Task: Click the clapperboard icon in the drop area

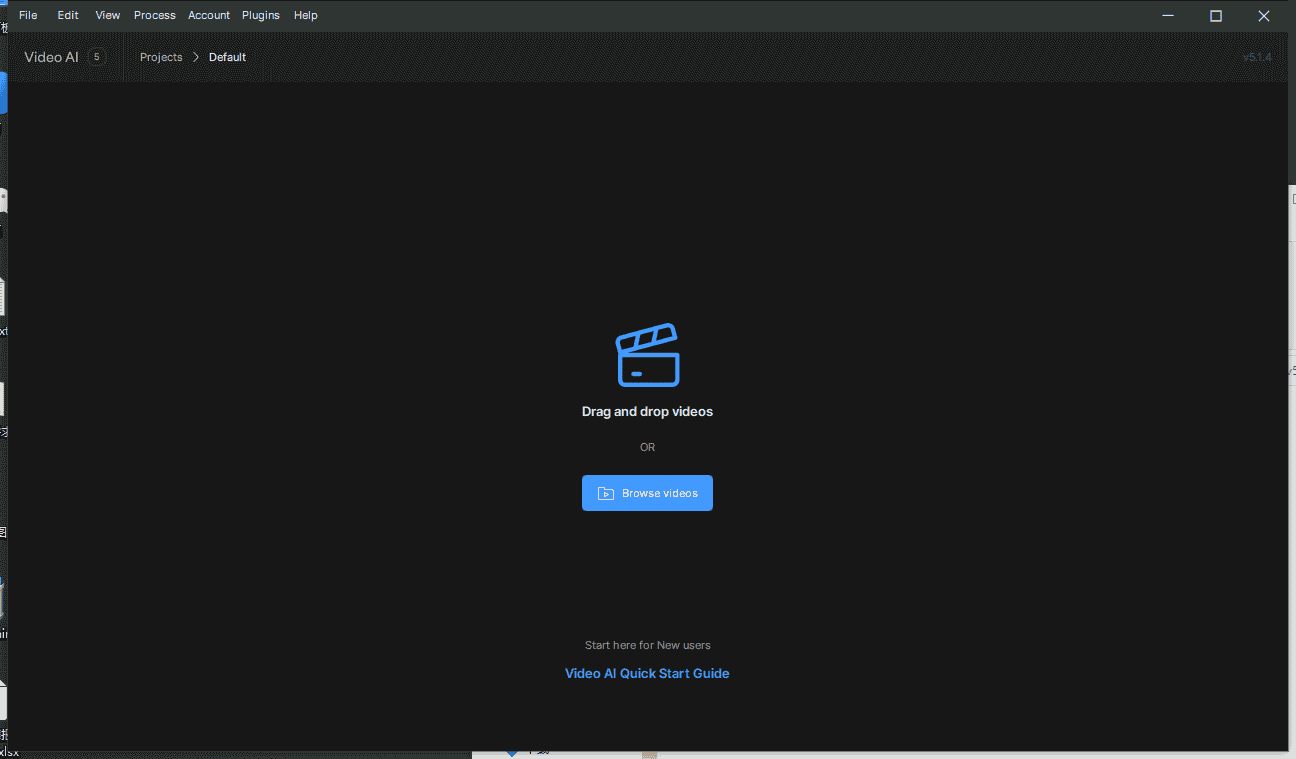Action: 647,355
